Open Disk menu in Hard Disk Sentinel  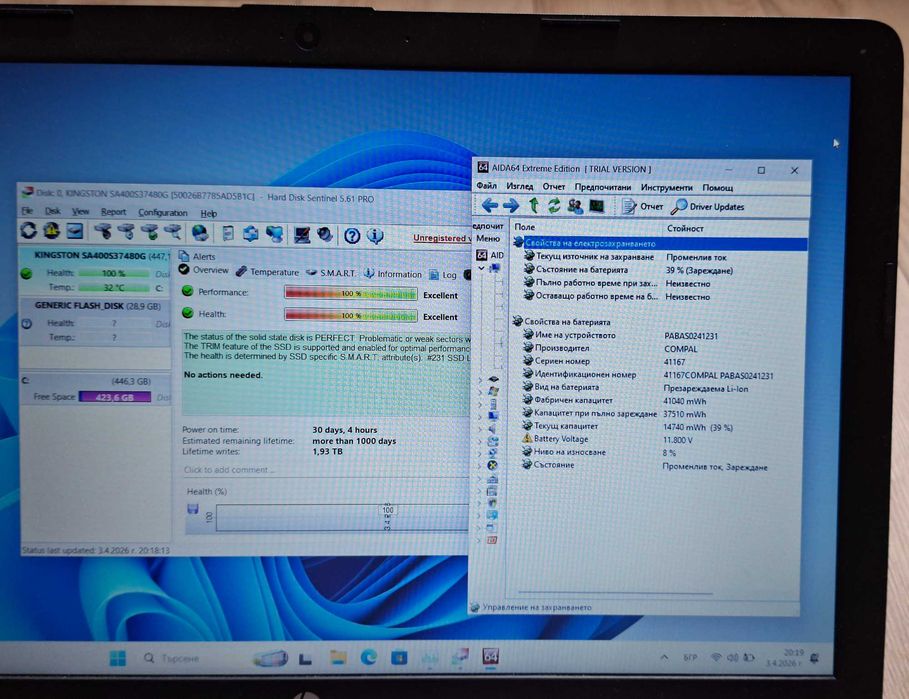52,211
